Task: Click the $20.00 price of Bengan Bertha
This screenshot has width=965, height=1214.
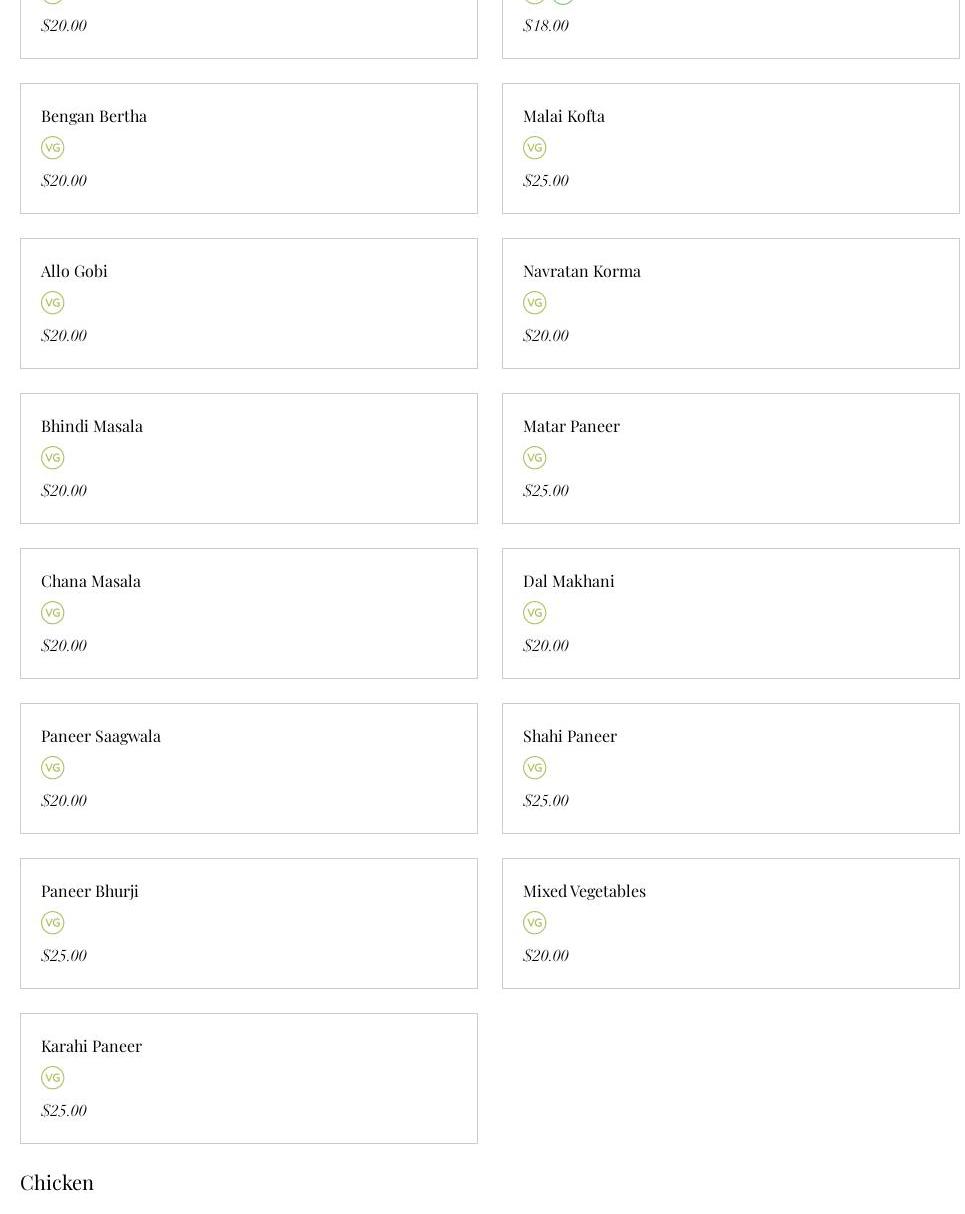Action: click(63, 181)
